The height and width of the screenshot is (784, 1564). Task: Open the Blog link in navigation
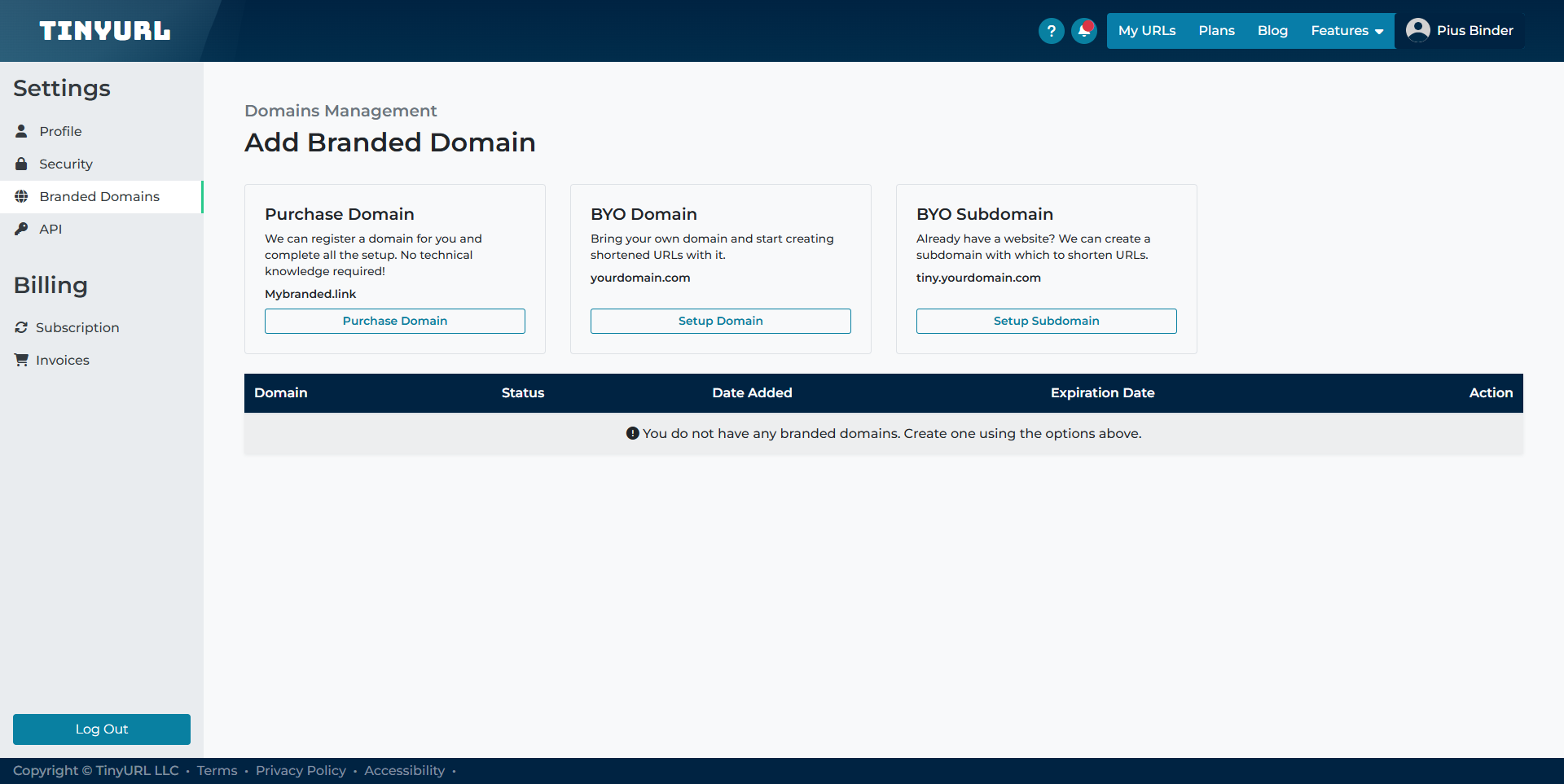[1272, 31]
